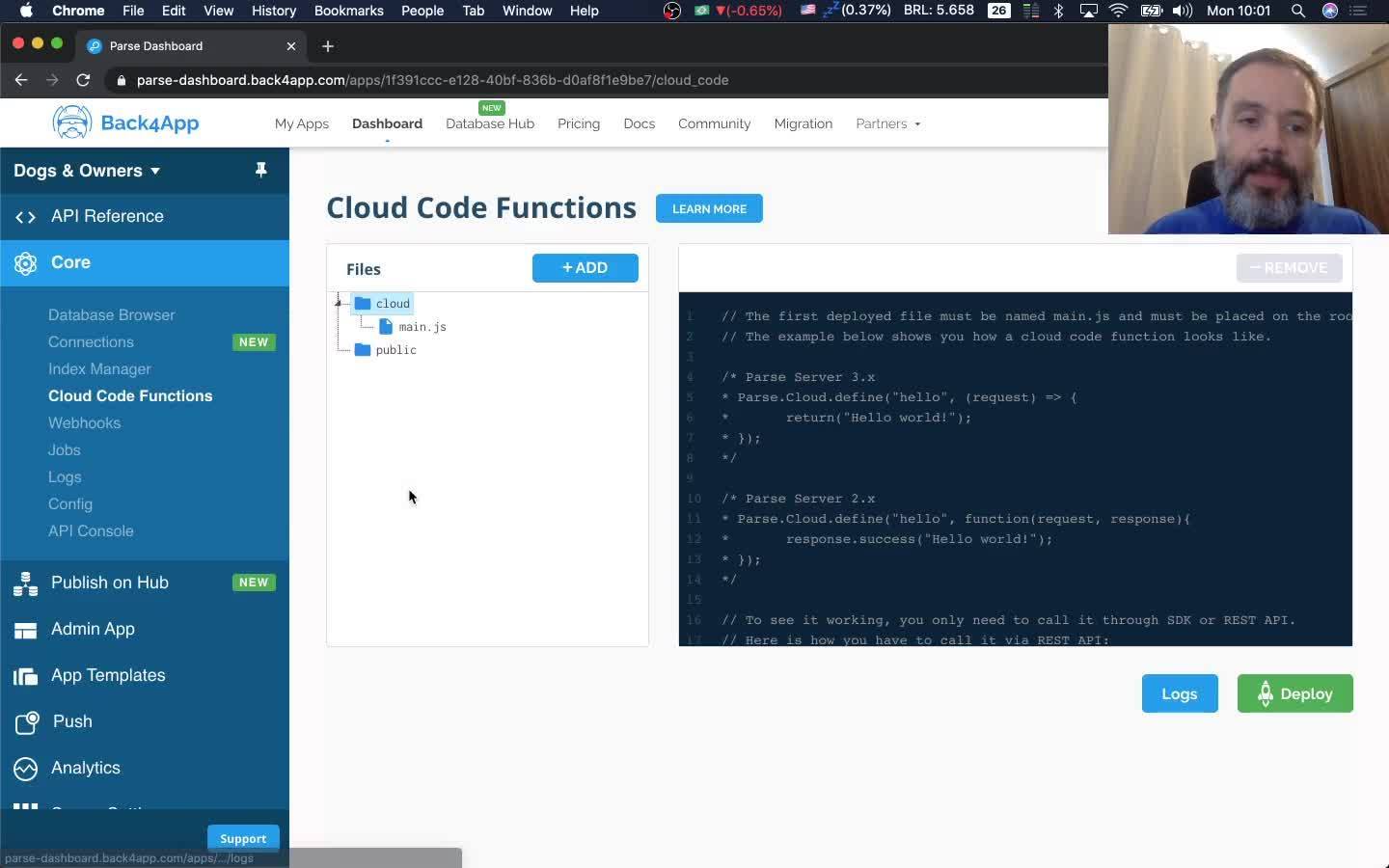1389x868 pixels.
Task: Open macOS Spotlight search icon
Action: (x=1298, y=11)
